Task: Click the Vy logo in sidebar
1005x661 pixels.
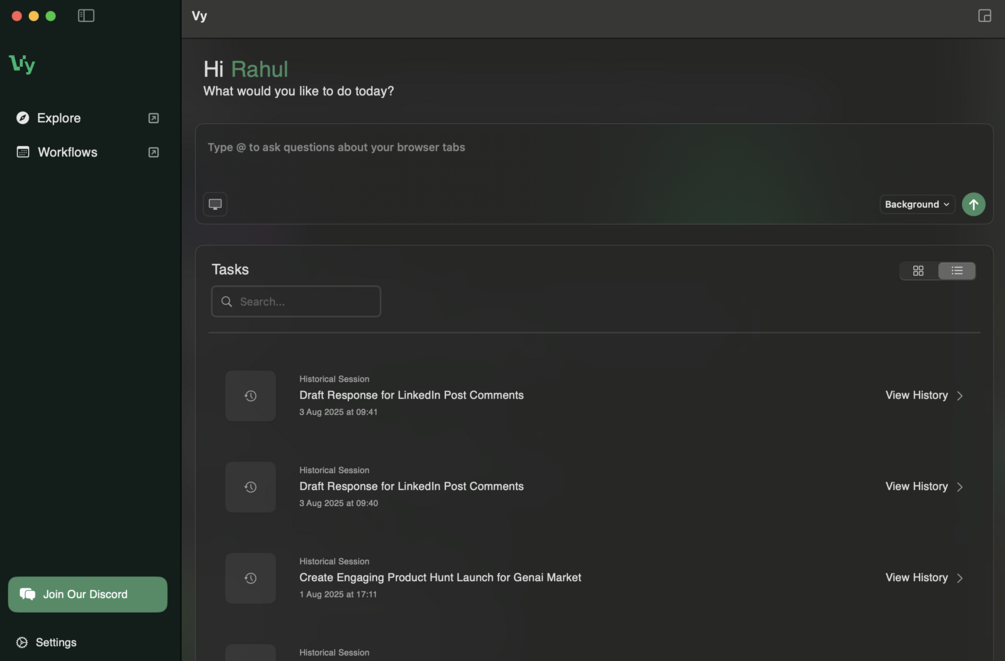Action: (22, 64)
